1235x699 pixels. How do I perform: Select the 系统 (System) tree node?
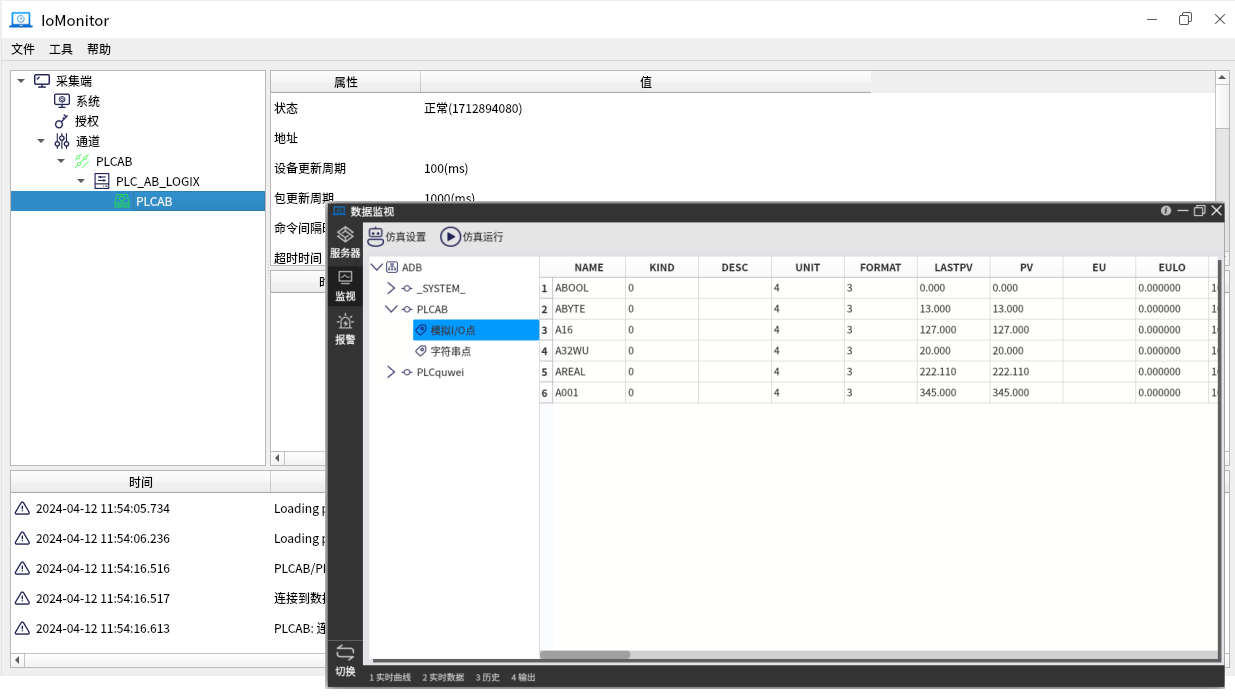click(x=87, y=101)
